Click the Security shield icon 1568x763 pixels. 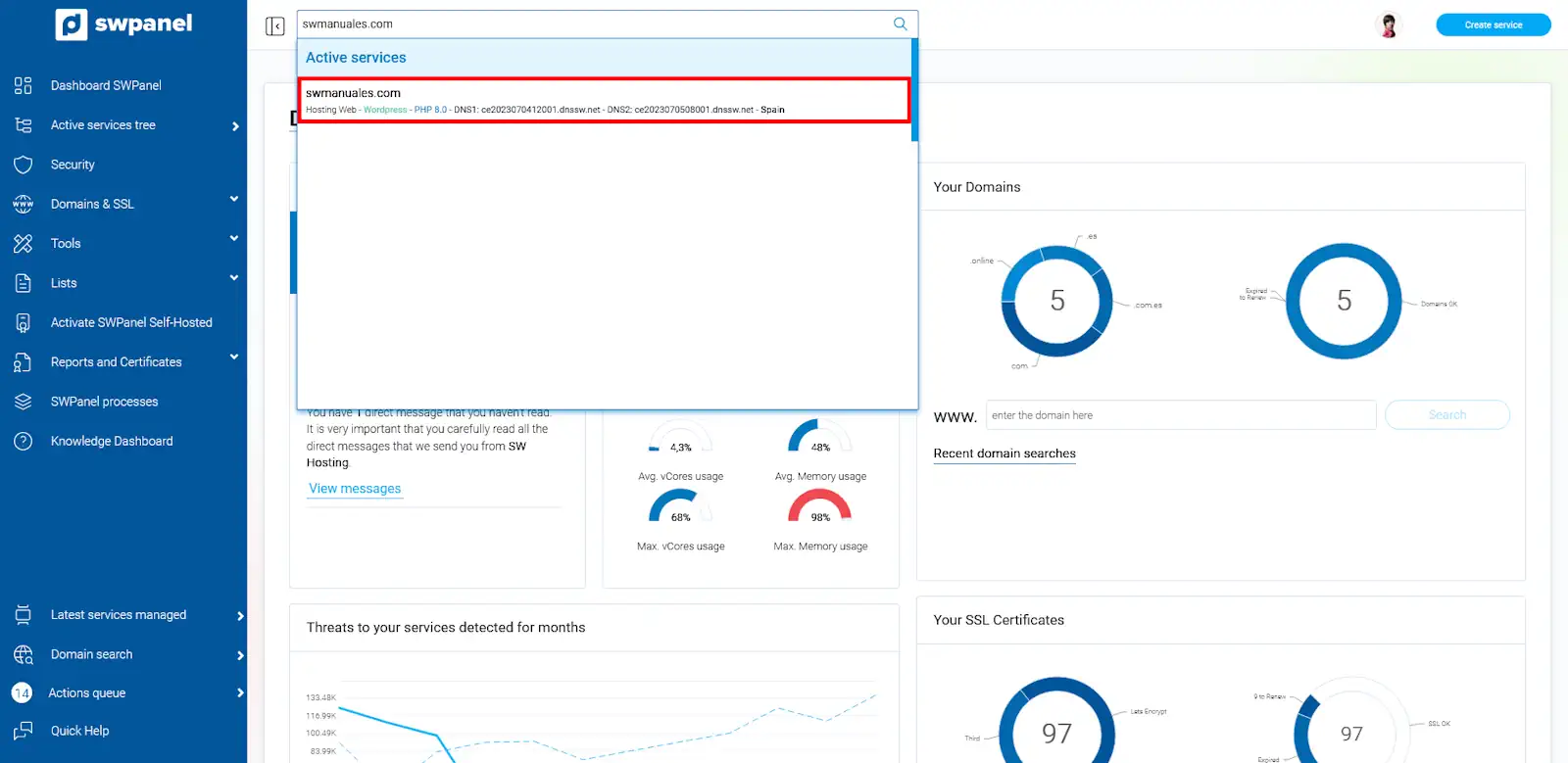click(24, 165)
